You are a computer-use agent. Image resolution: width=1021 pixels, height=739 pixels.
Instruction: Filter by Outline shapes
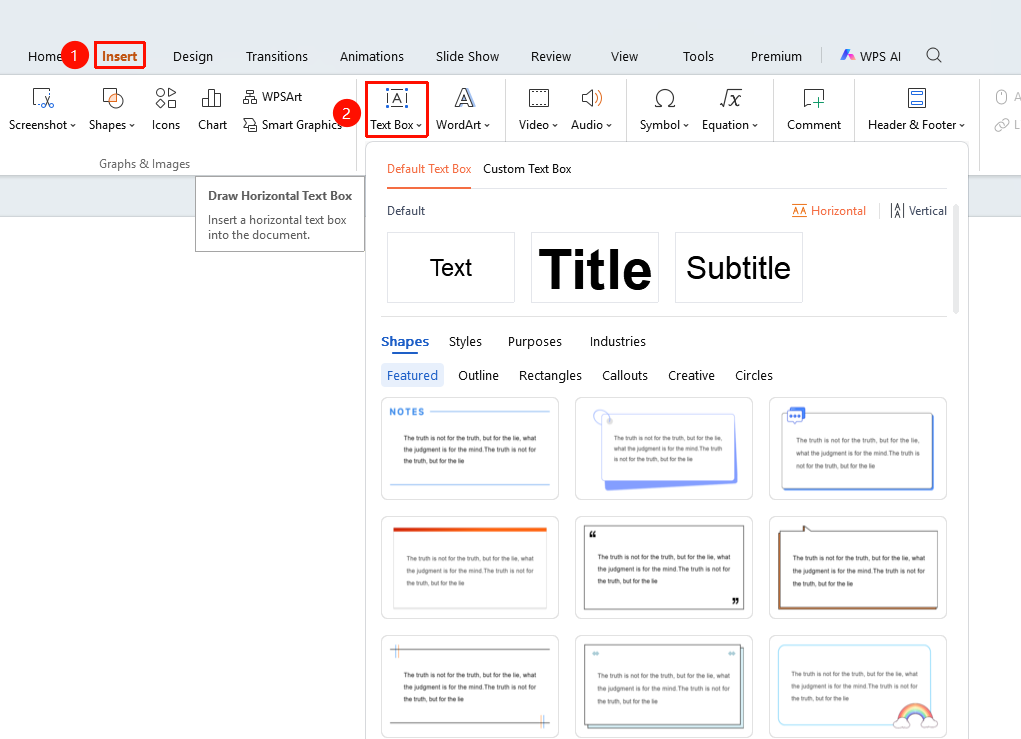[478, 375]
